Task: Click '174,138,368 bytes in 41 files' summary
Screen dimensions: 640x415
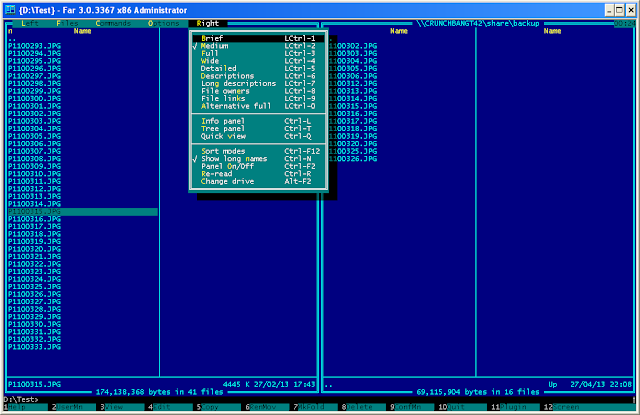Action: (x=160, y=392)
